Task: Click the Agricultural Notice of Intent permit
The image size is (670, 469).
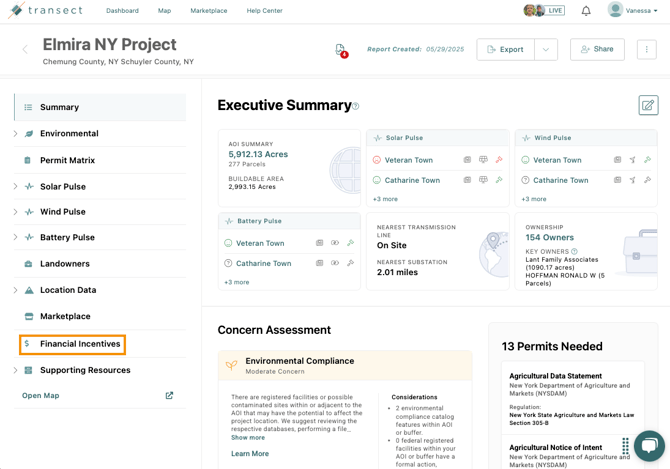Action: click(555, 447)
